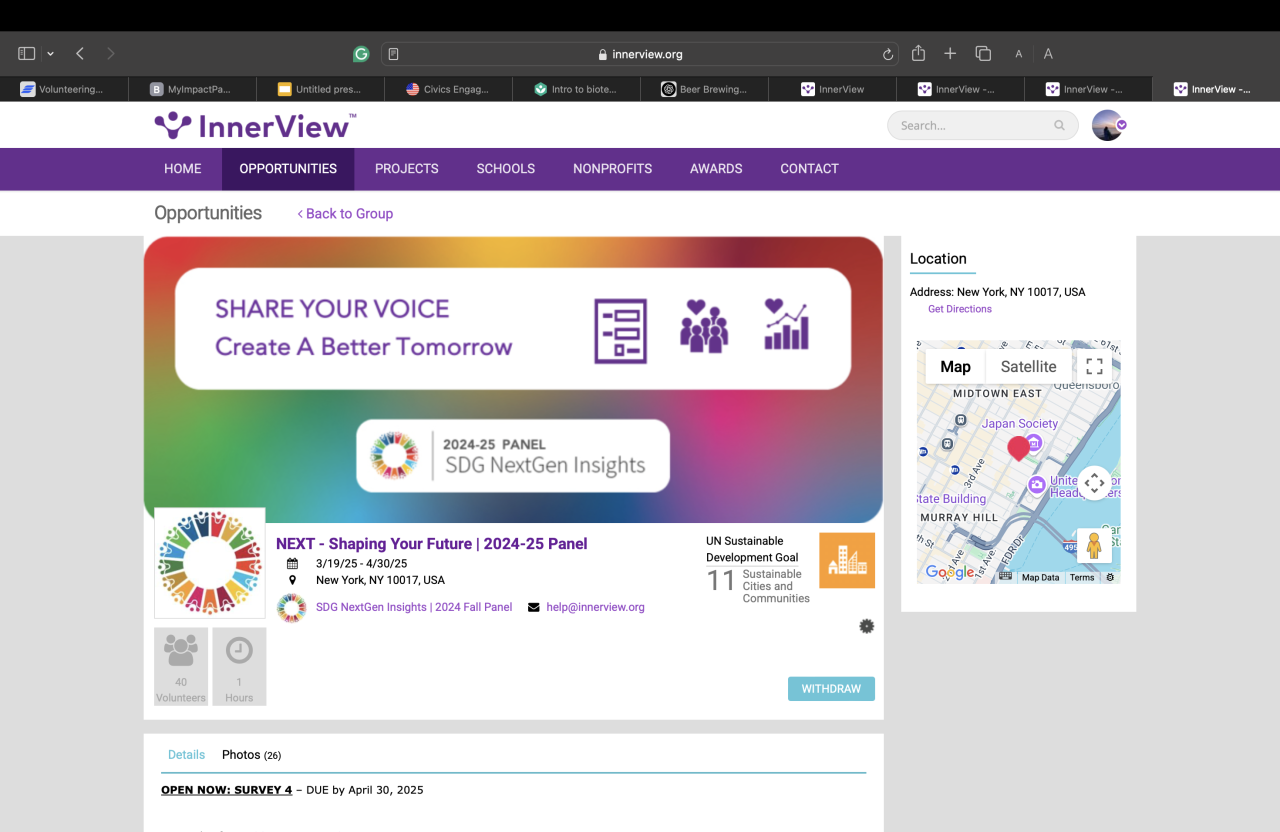Click the InnerView logo
The width and height of the screenshot is (1280, 832).
(x=255, y=125)
